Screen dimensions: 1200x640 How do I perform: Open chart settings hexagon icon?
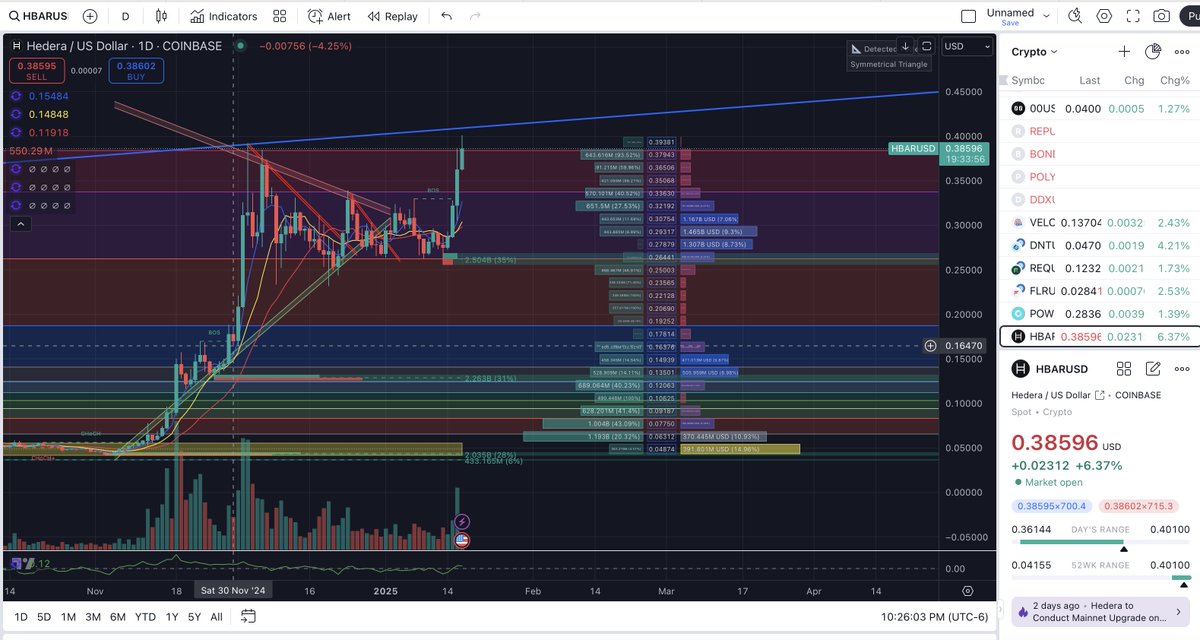1104,16
